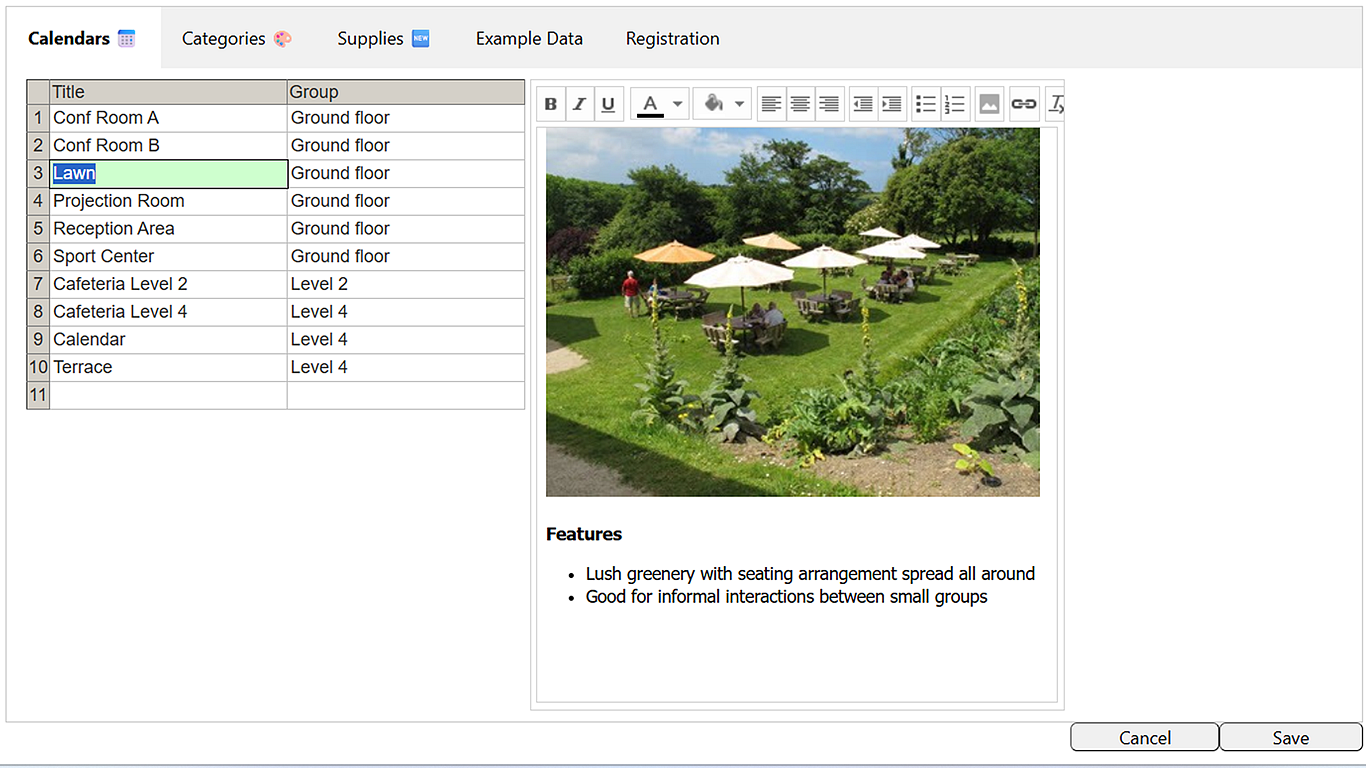Center the text alignment

point(800,103)
